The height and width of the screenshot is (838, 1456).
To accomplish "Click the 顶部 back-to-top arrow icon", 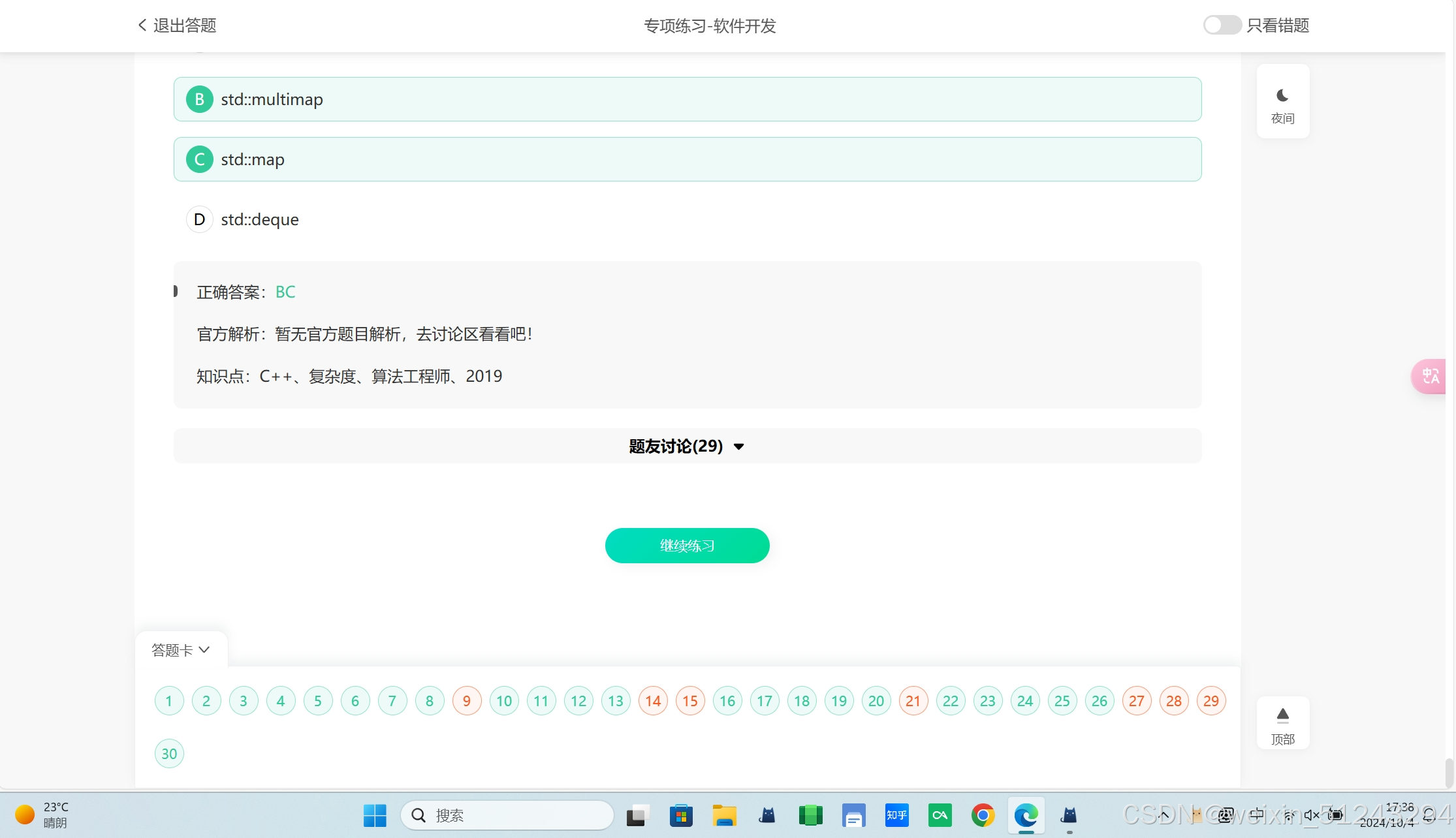I will [x=1282, y=716].
